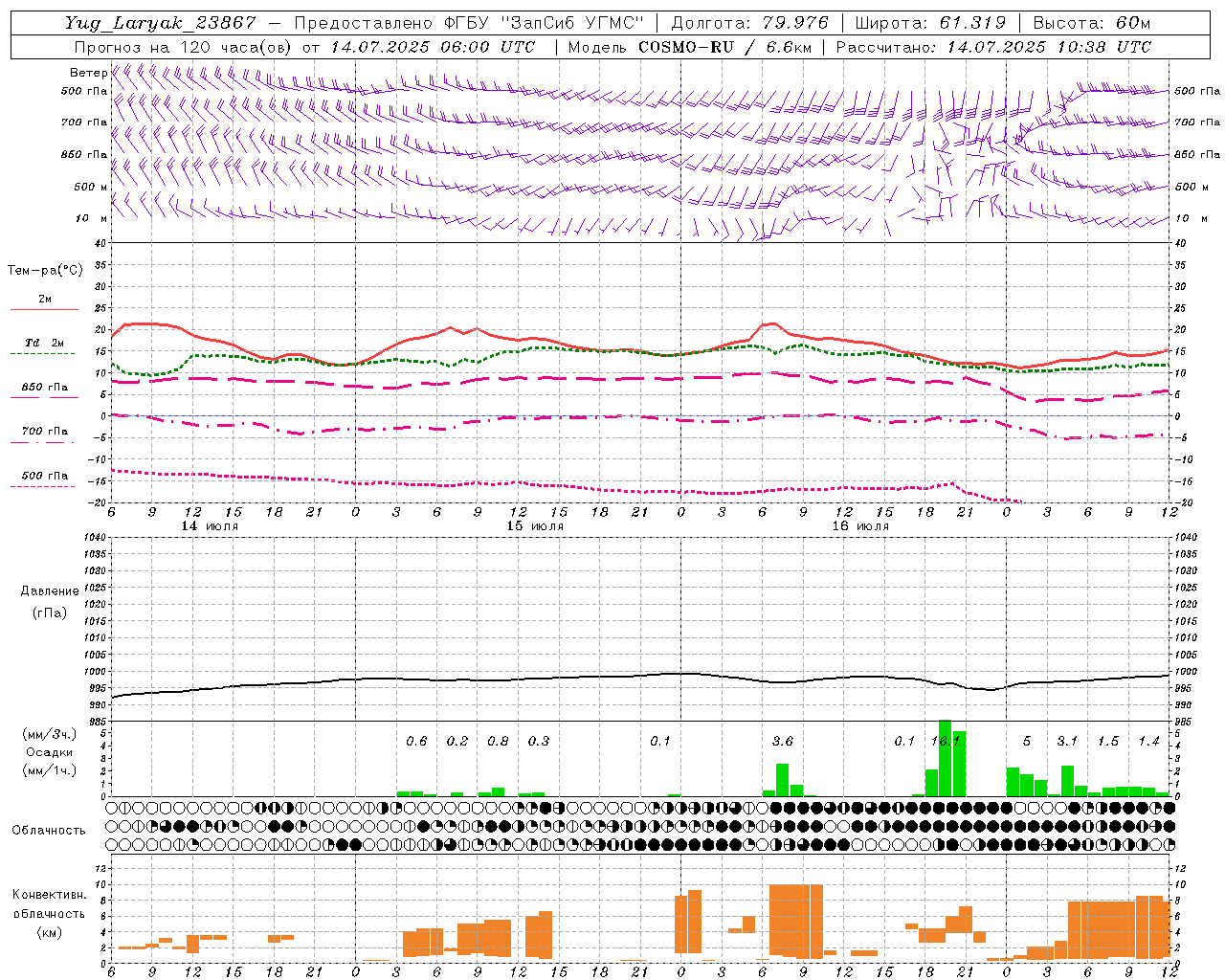
Task: Click the precipitation total 0.6
Action: (x=416, y=741)
